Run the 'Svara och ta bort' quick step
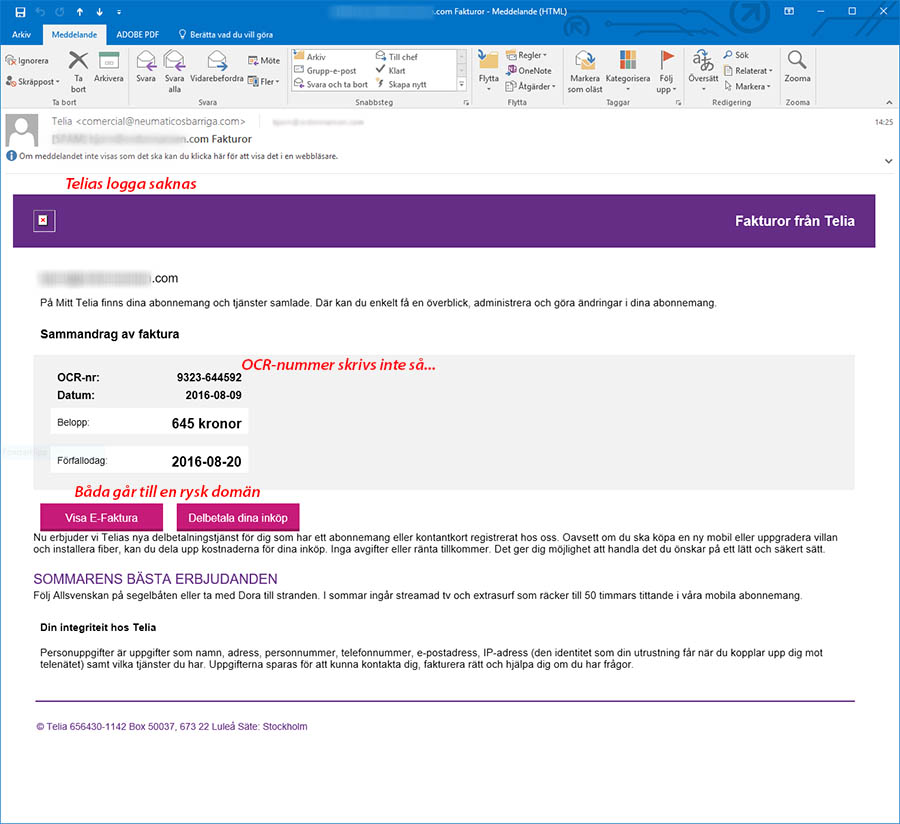The width and height of the screenshot is (900, 824). coord(331,84)
